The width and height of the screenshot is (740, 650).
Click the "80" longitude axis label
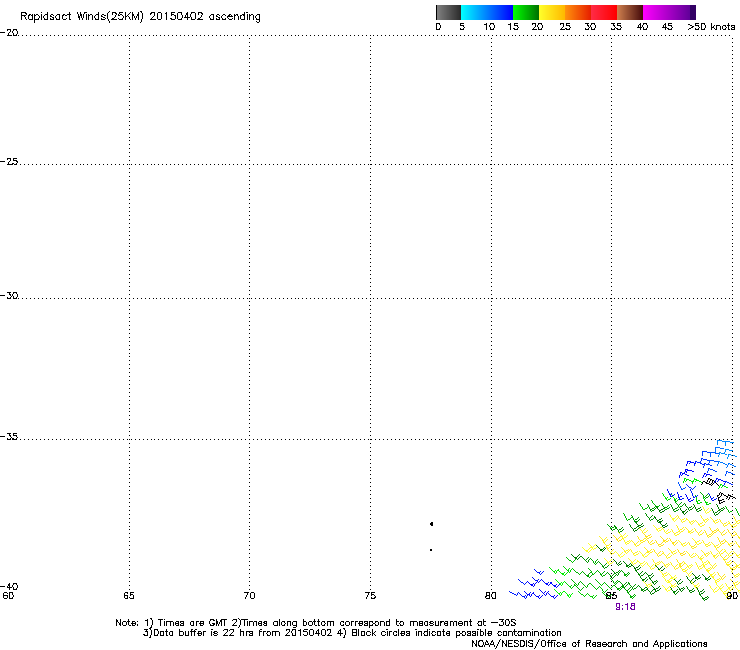tap(491, 596)
